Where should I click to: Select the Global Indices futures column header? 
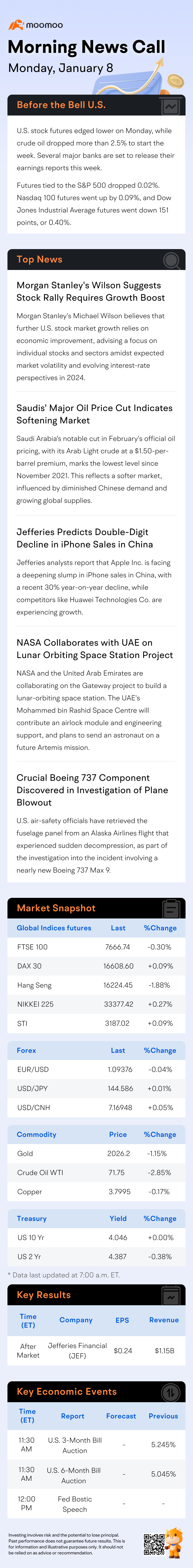[x=54, y=928]
